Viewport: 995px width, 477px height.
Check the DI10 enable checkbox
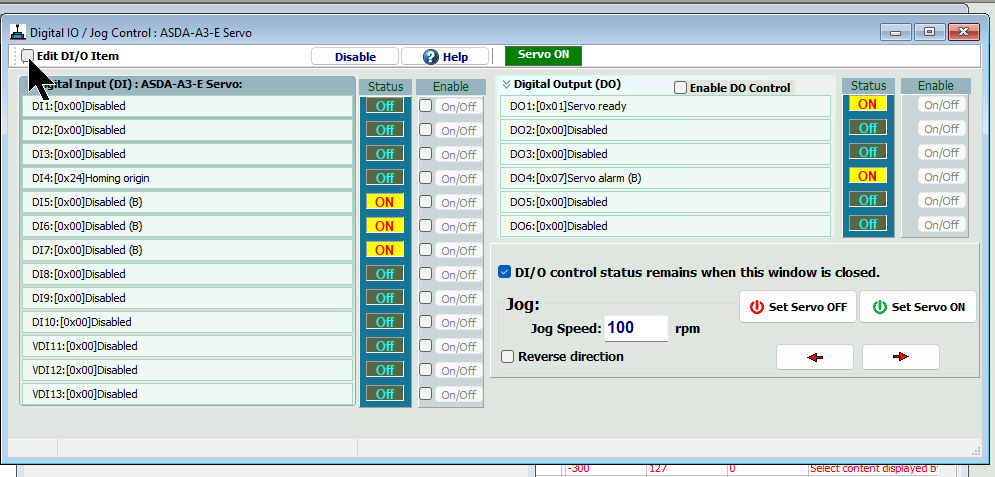(x=425, y=322)
